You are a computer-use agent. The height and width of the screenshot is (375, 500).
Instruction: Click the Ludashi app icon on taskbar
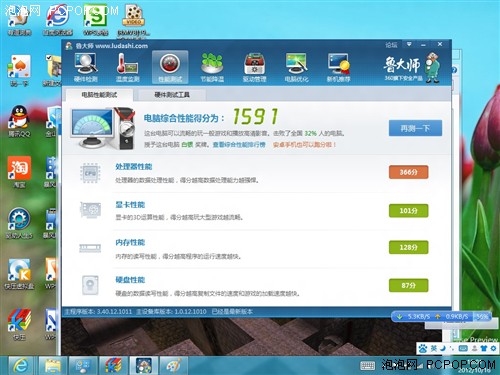pyautogui.click(x=144, y=366)
